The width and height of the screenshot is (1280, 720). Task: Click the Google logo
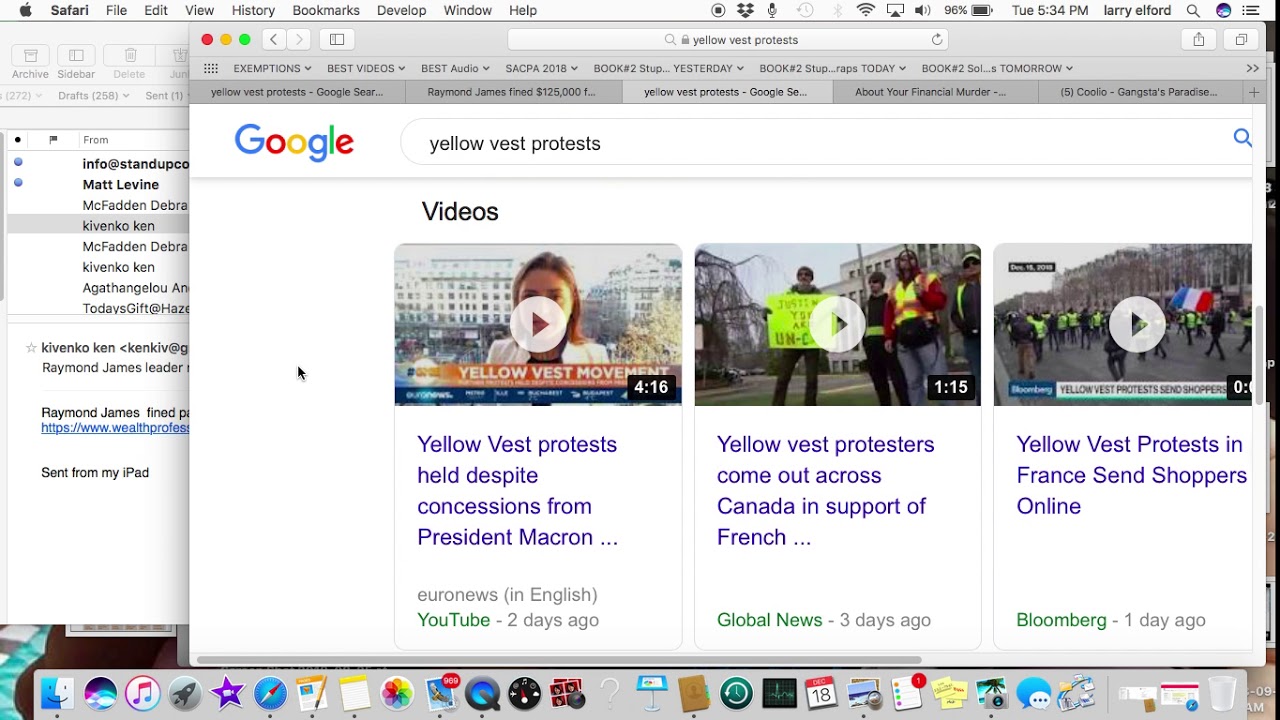[294, 143]
